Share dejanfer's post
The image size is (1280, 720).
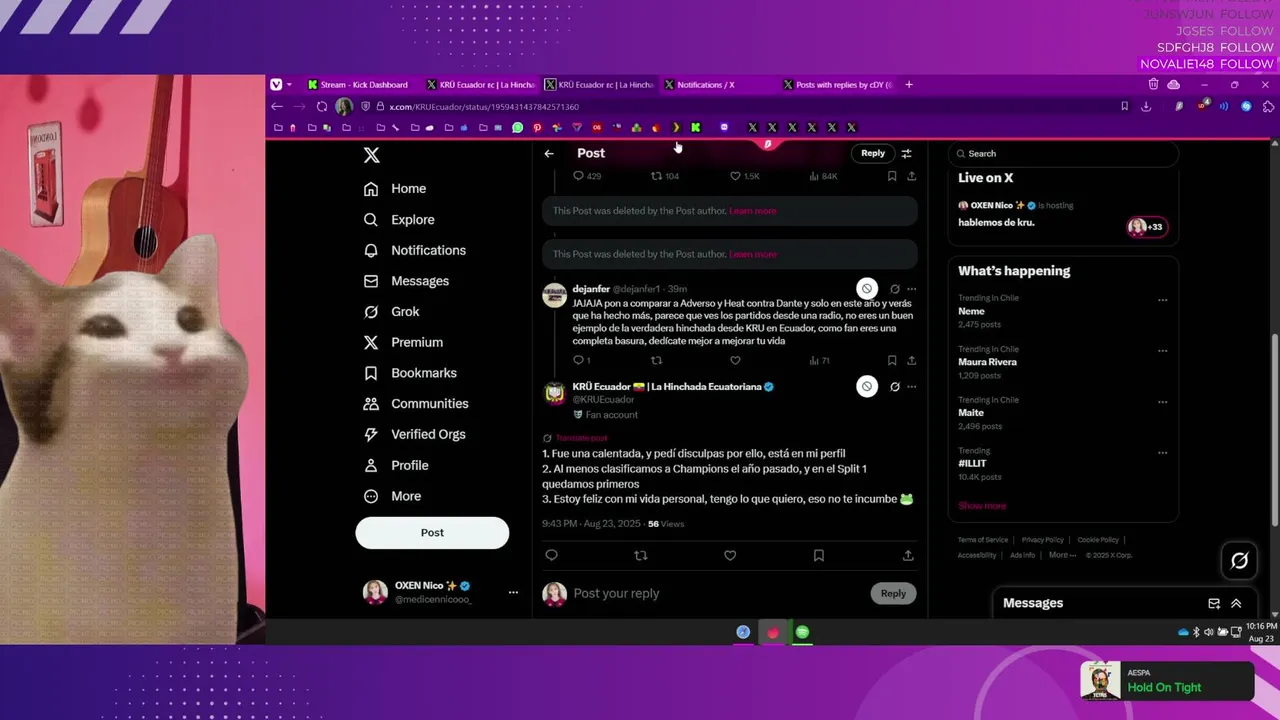[911, 360]
